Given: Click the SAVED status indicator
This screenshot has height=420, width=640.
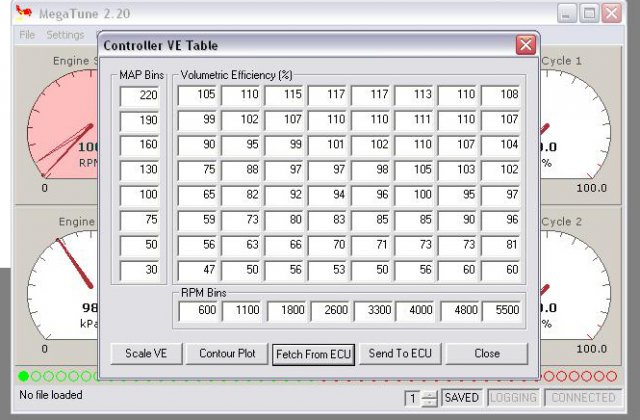Looking at the screenshot, I should tap(463, 398).
